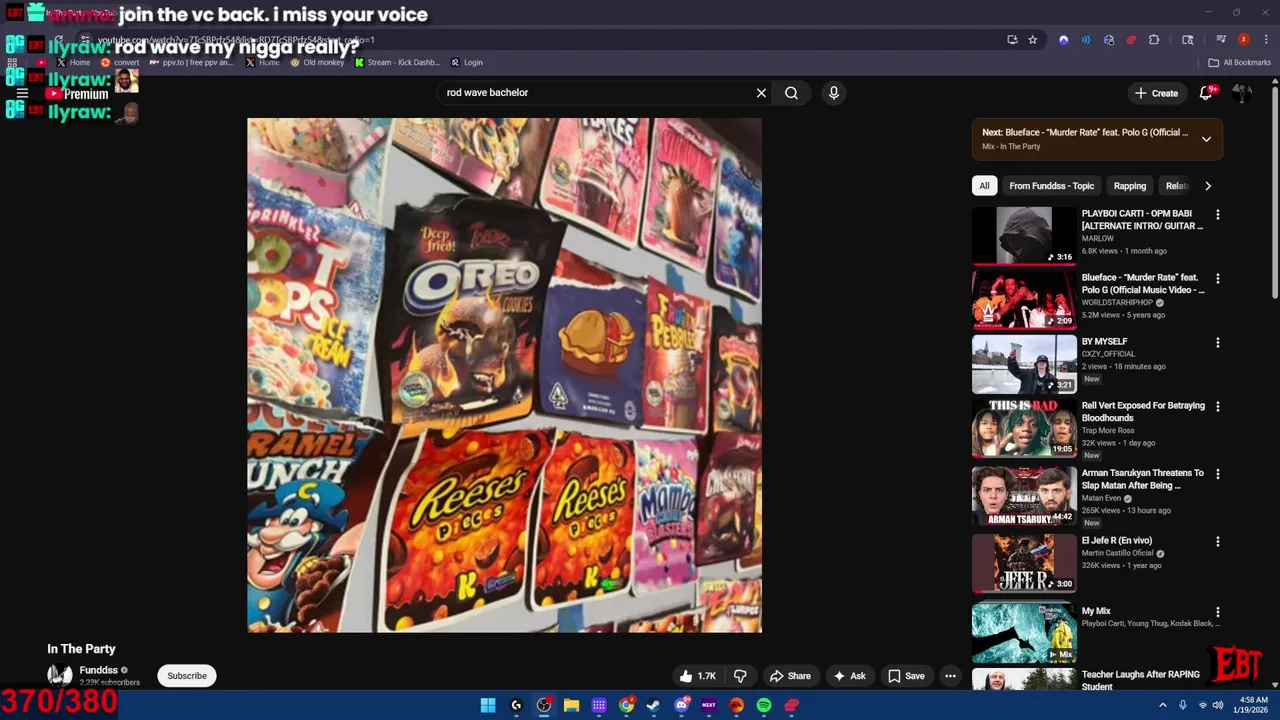Open Rell Vert Exposed video title
The image size is (1280, 720).
point(1143,412)
